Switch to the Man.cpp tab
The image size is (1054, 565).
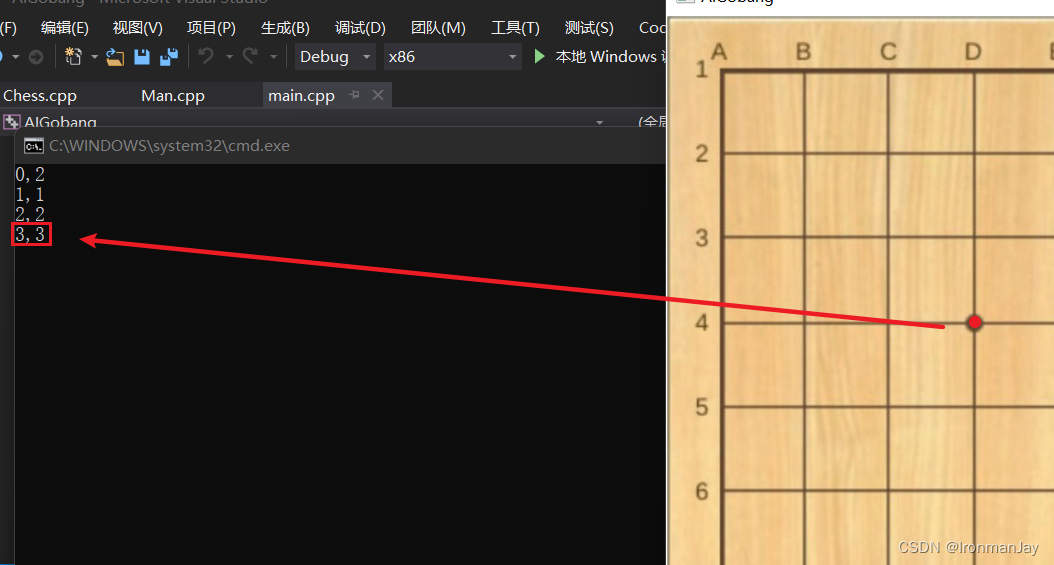[x=173, y=95]
